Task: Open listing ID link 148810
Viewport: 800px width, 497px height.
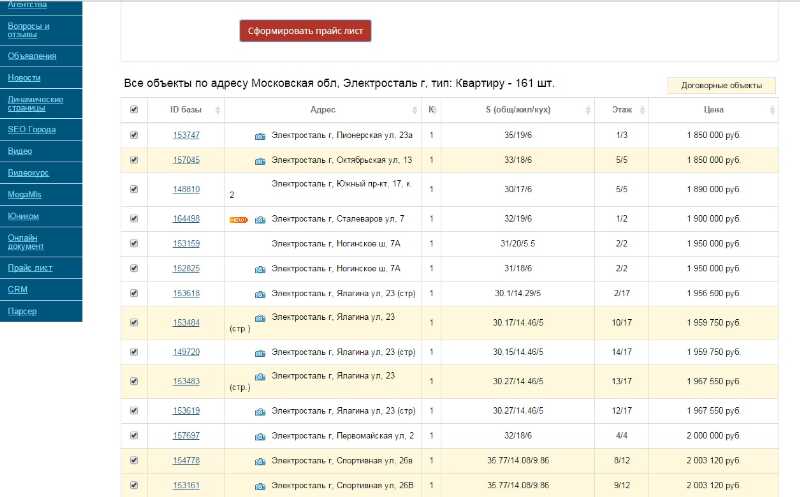Action: (186, 189)
